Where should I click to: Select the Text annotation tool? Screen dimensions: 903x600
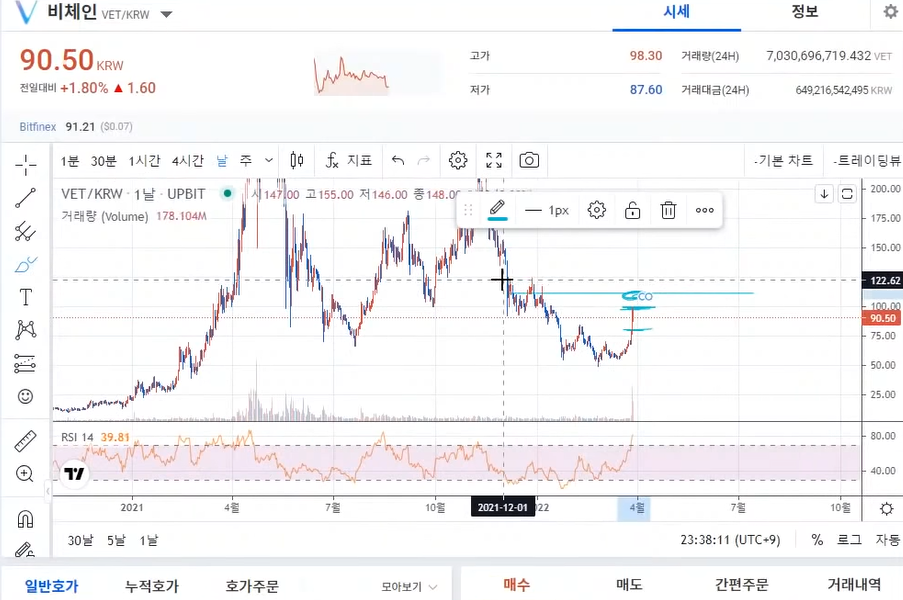pos(25,297)
